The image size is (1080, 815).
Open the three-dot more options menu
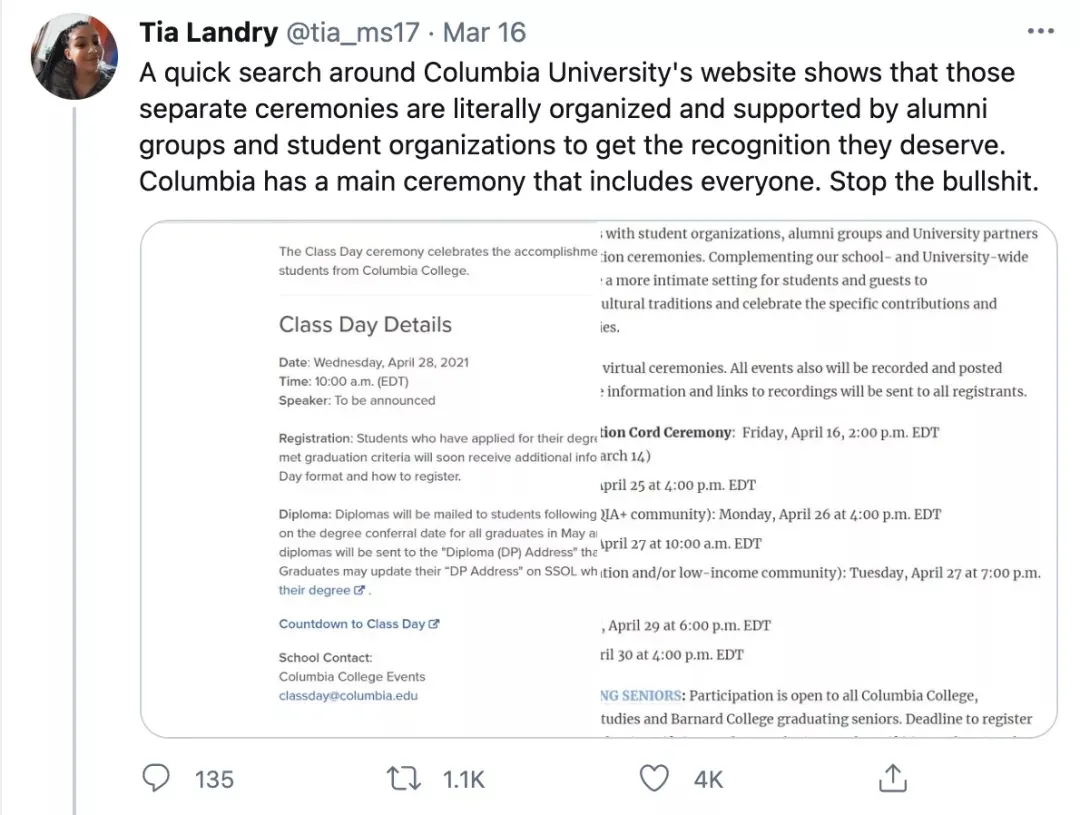tap(1040, 32)
